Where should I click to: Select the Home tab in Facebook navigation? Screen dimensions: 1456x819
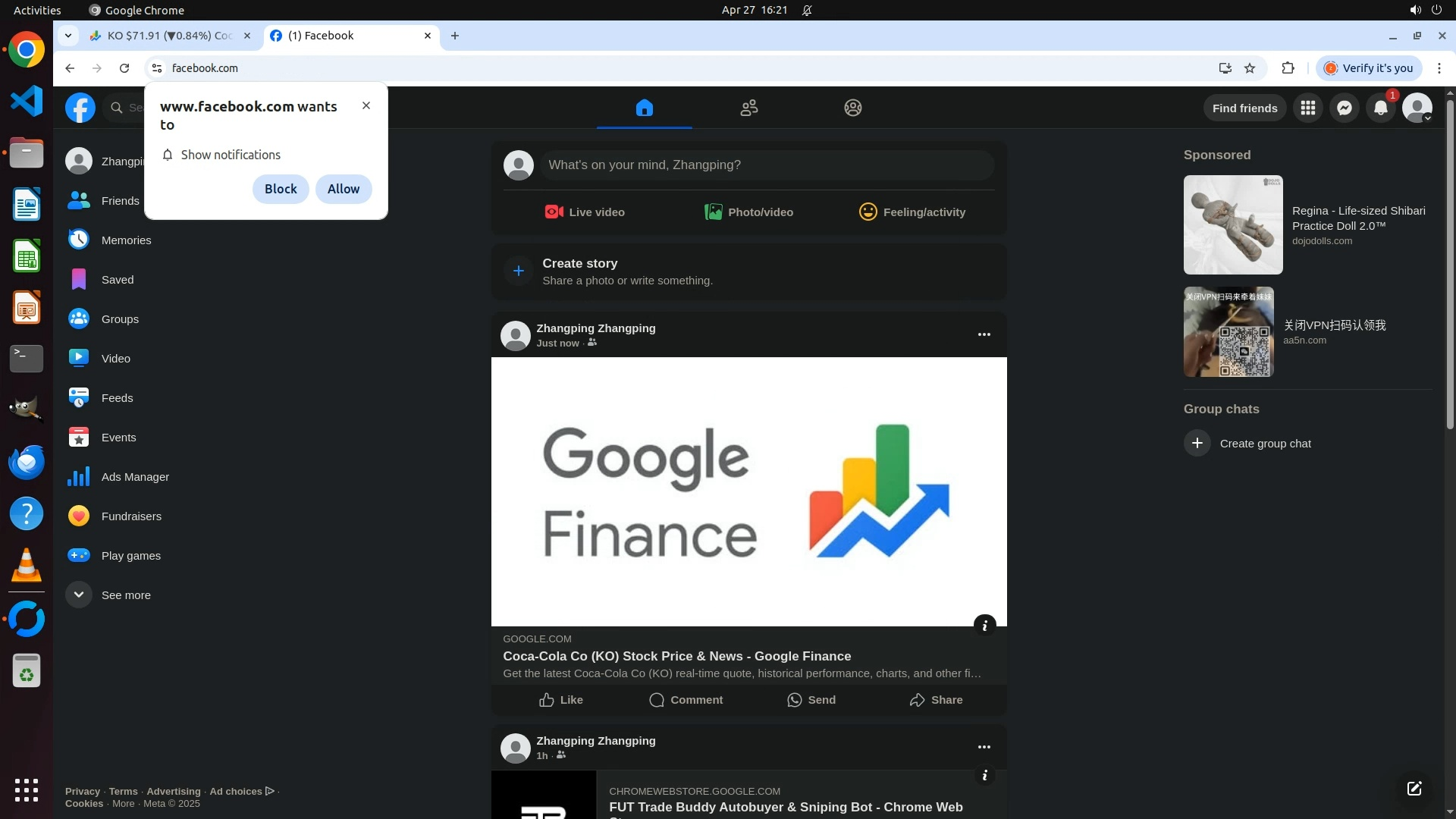point(644,108)
